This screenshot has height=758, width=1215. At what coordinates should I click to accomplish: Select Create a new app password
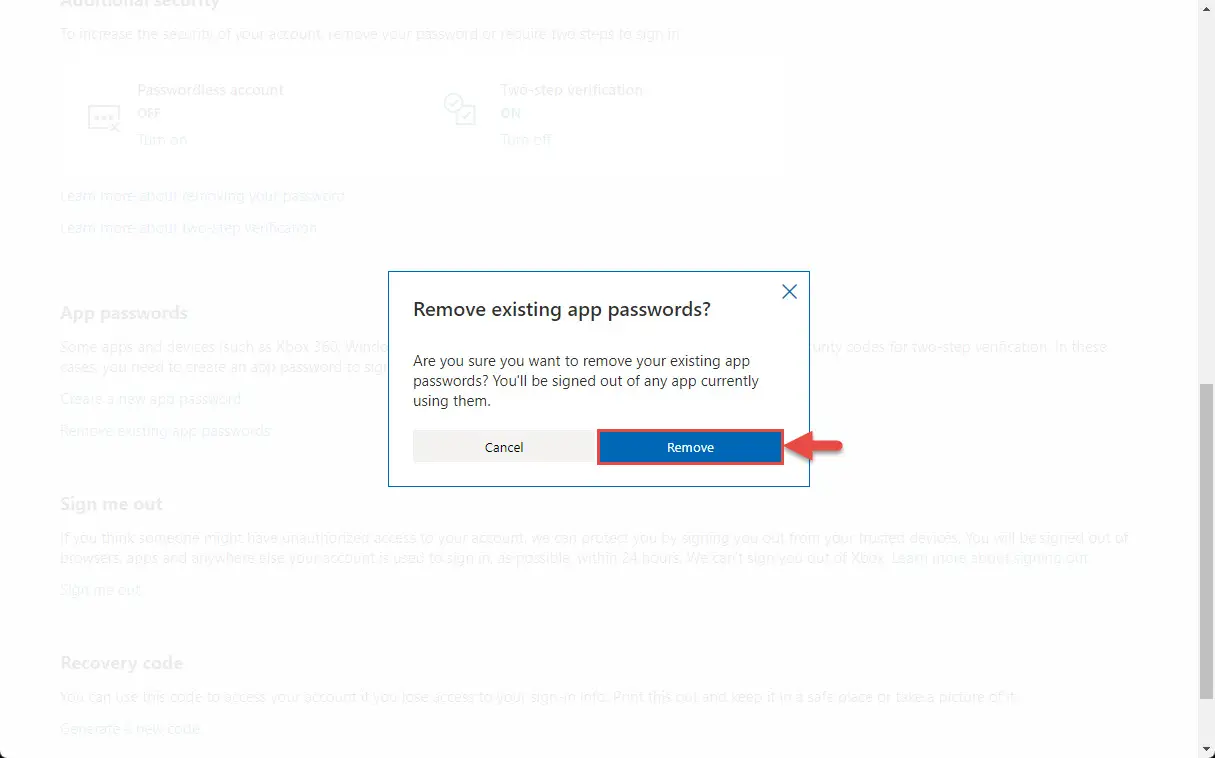[151, 399]
